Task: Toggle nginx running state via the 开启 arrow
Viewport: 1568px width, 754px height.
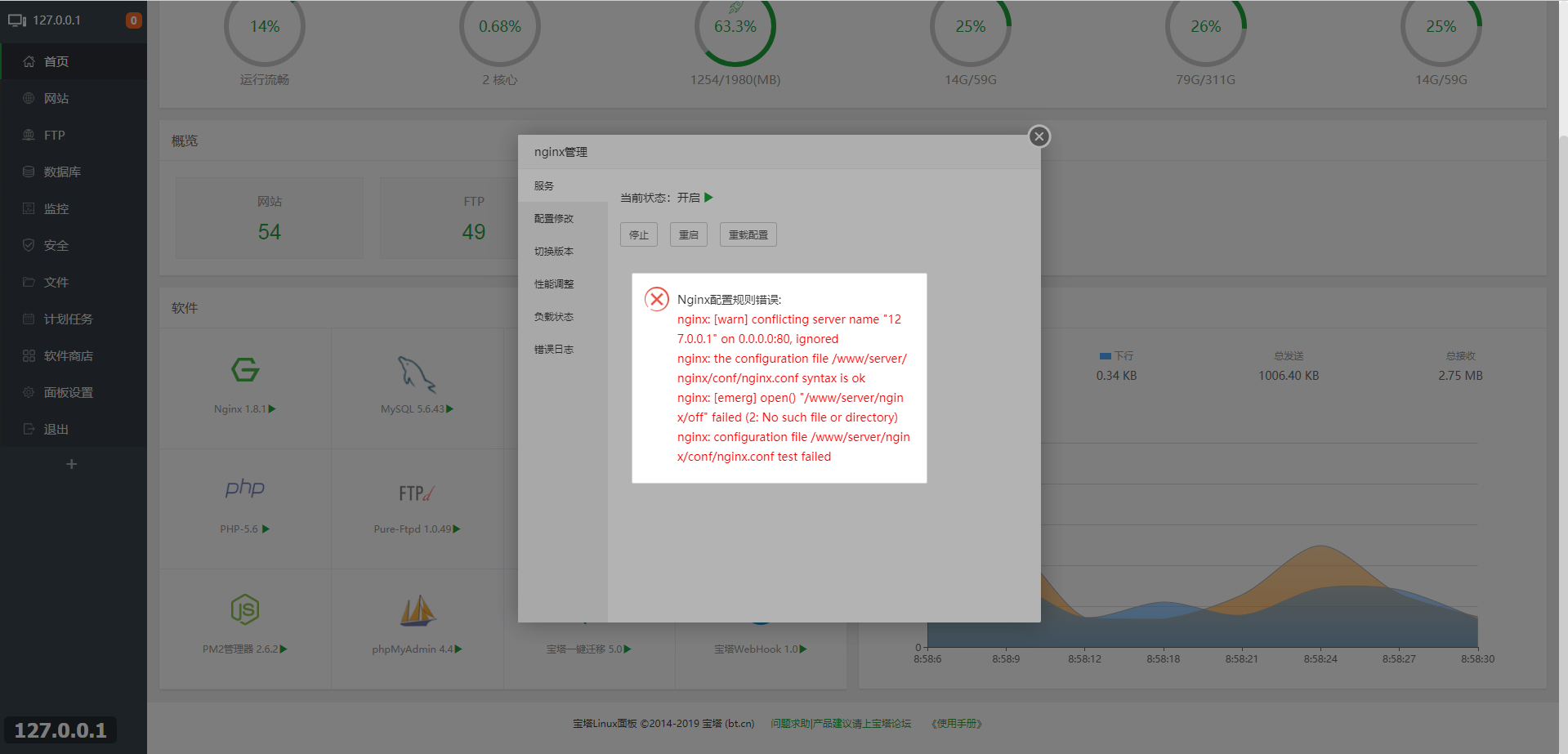Action: [x=709, y=197]
